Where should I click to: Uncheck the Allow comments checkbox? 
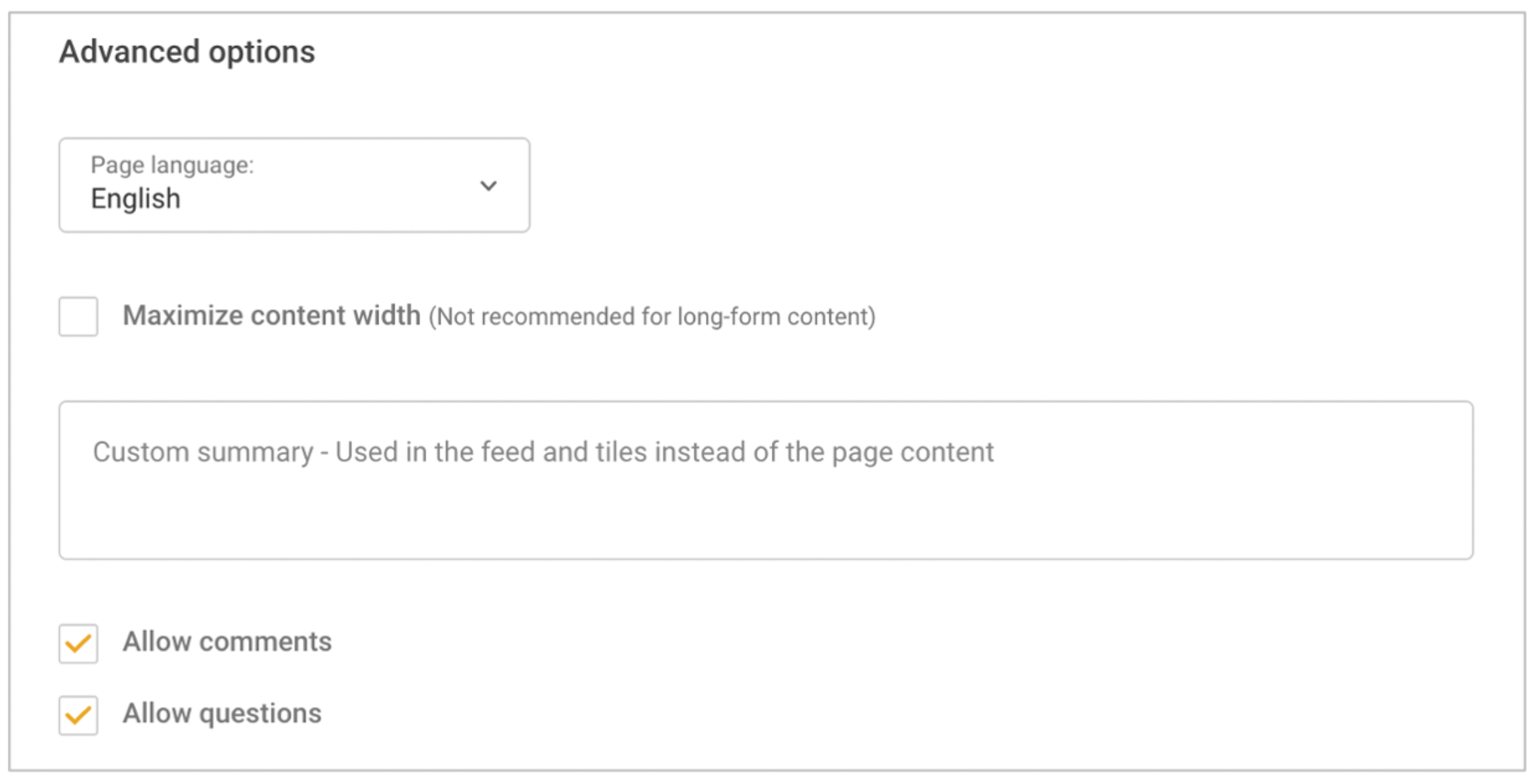[78, 643]
